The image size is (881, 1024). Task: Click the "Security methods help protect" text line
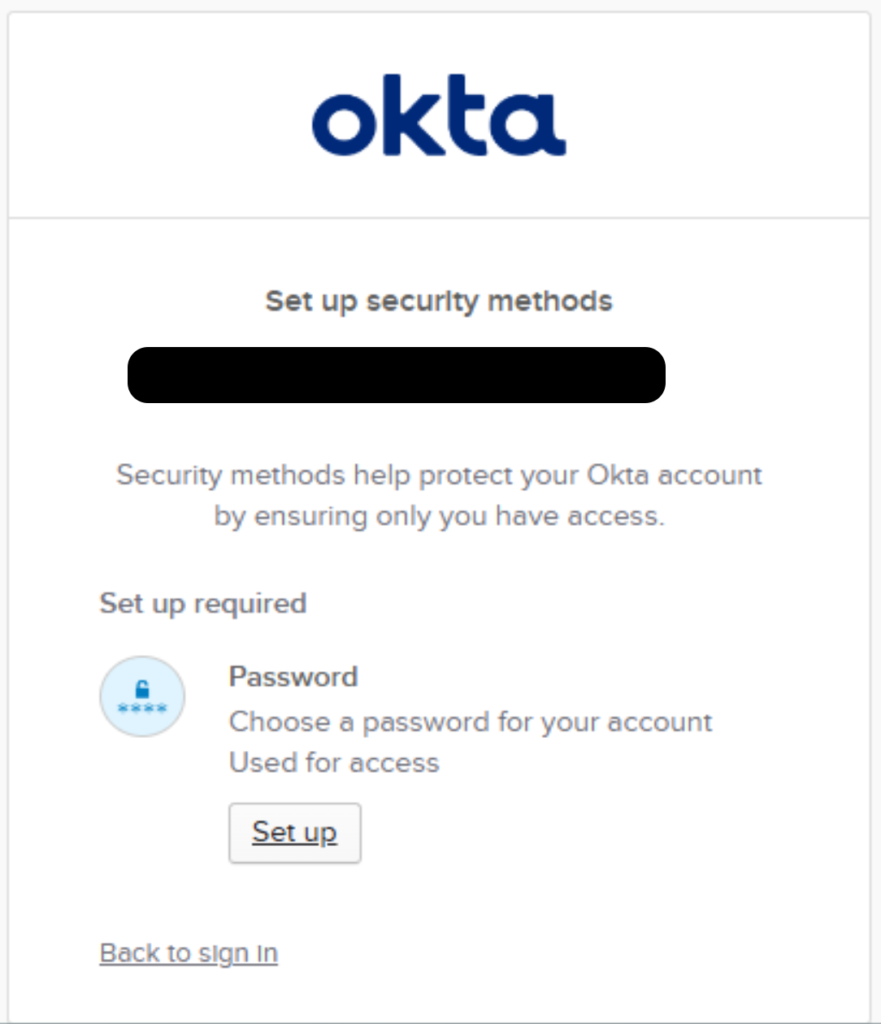point(439,474)
